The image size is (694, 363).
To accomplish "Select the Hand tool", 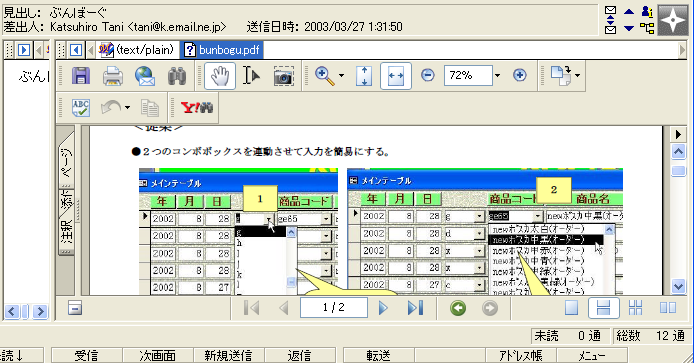I will tap(220, 76).
